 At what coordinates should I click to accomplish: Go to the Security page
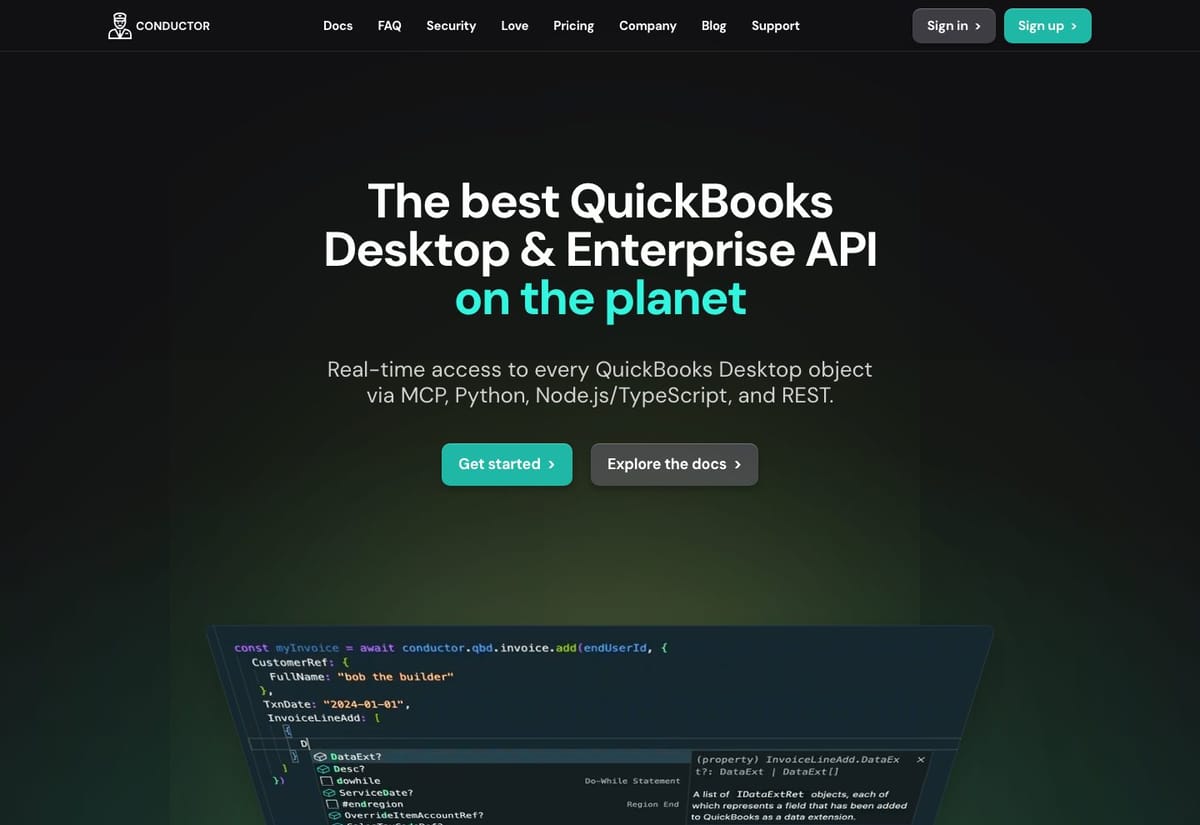pyautogui.click(x=451, y=26)
